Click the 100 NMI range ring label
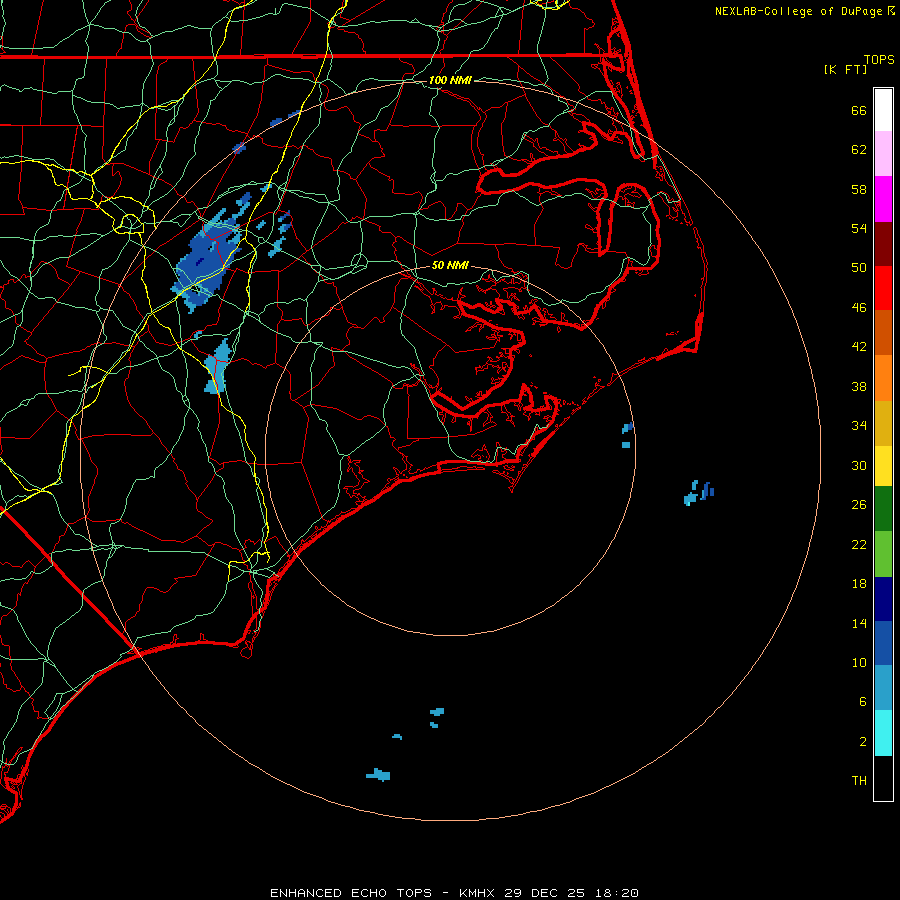 click(x=450, y=80)
